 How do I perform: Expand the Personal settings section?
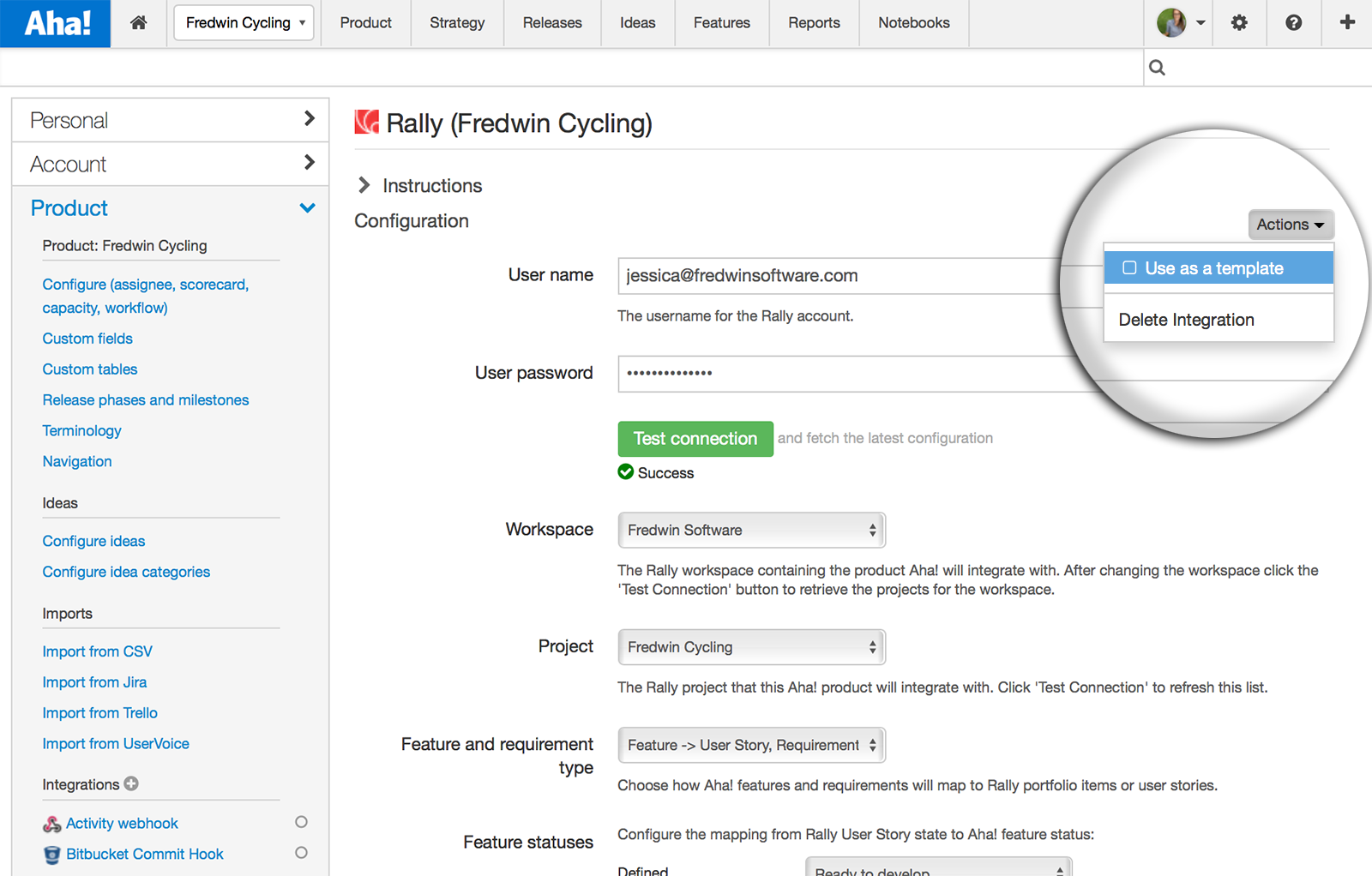[x=171, y=120]
